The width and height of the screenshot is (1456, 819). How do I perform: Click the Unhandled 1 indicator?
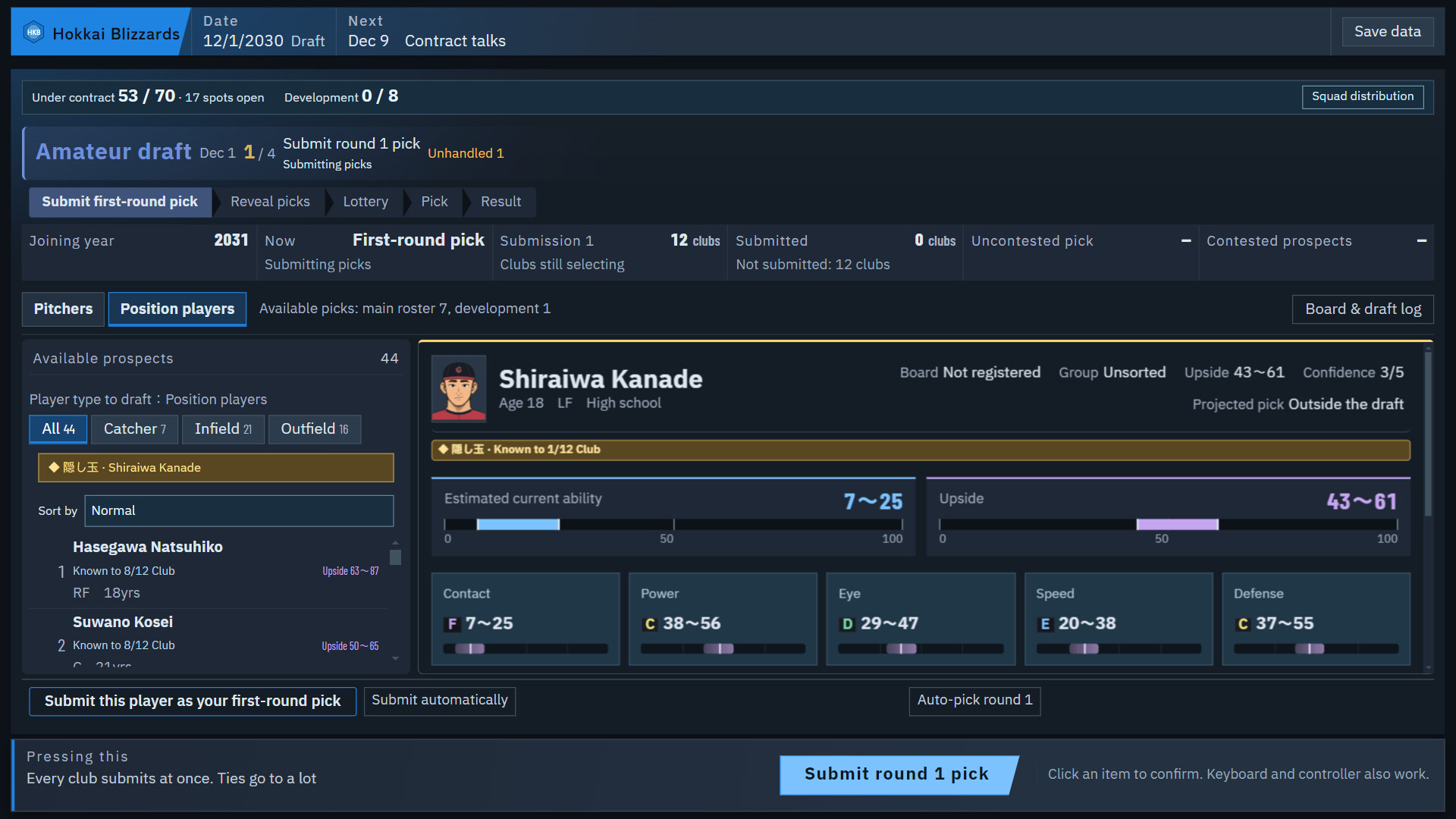click(x=466, y=154)
